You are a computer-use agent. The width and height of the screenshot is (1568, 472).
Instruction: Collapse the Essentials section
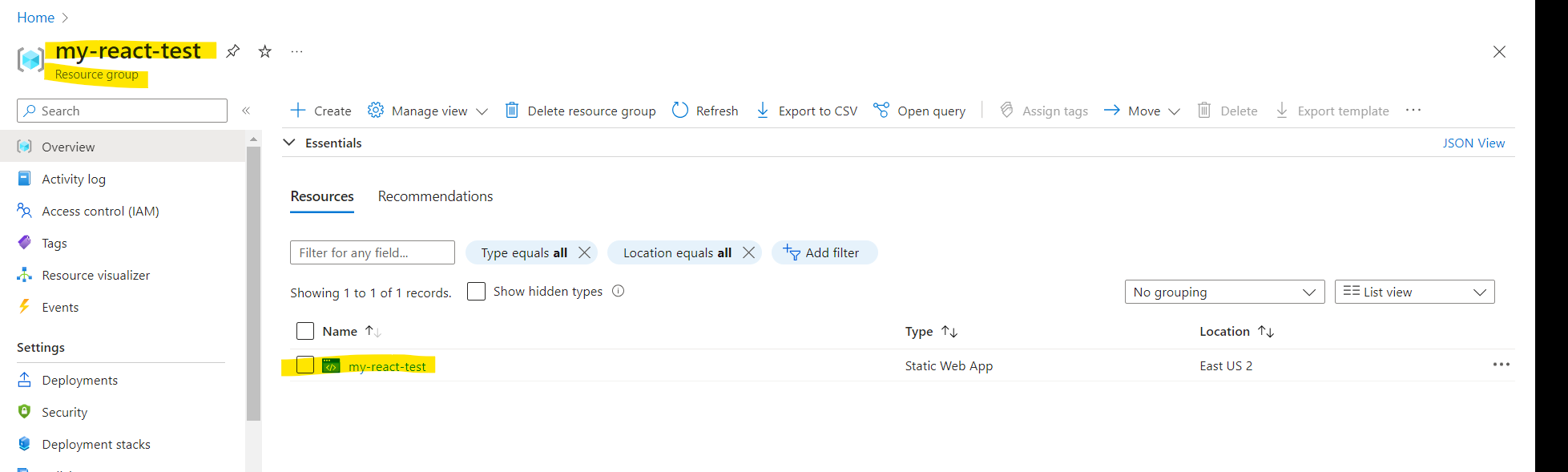(x=289, y=143)
